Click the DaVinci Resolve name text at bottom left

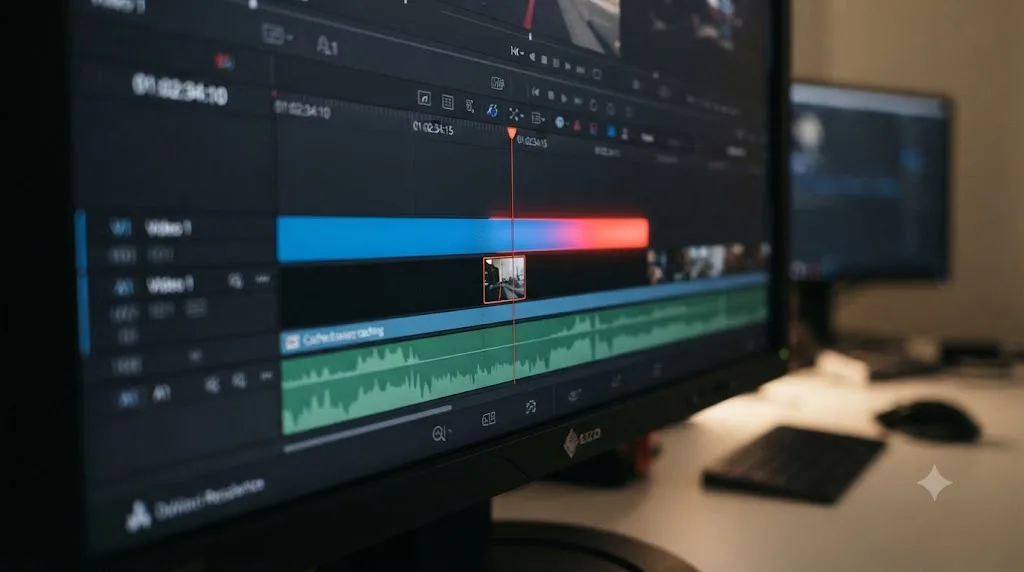tap(209, 500)
